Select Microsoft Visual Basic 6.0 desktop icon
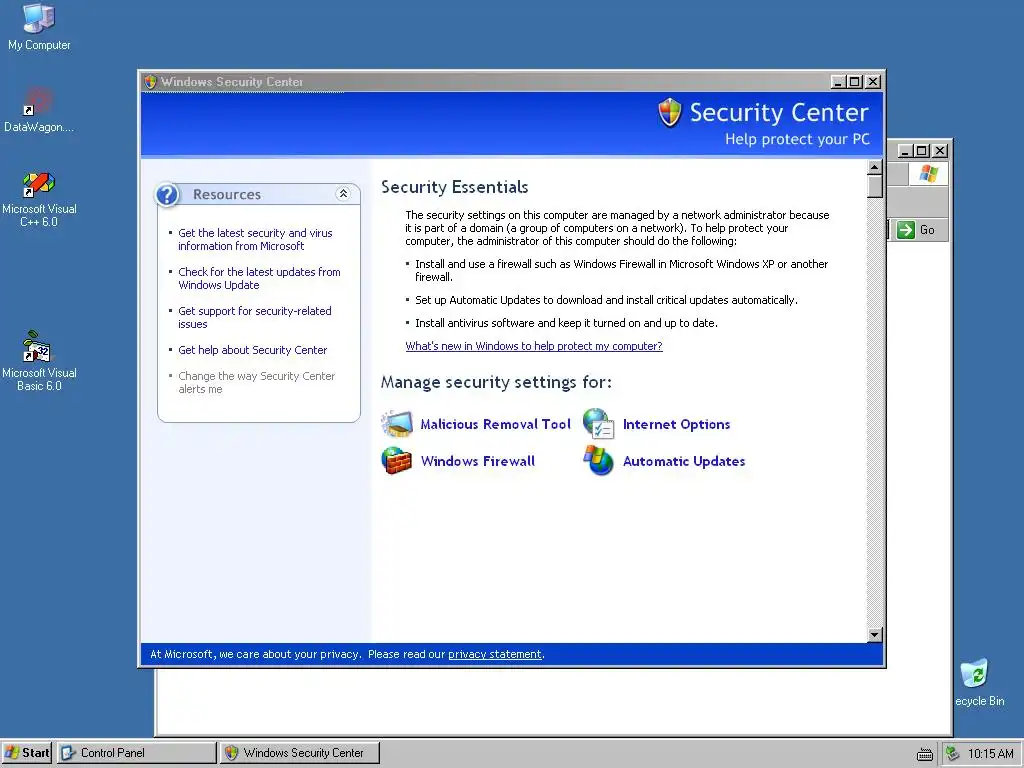This screenshot has height=768, width=1024. (37, 347)
